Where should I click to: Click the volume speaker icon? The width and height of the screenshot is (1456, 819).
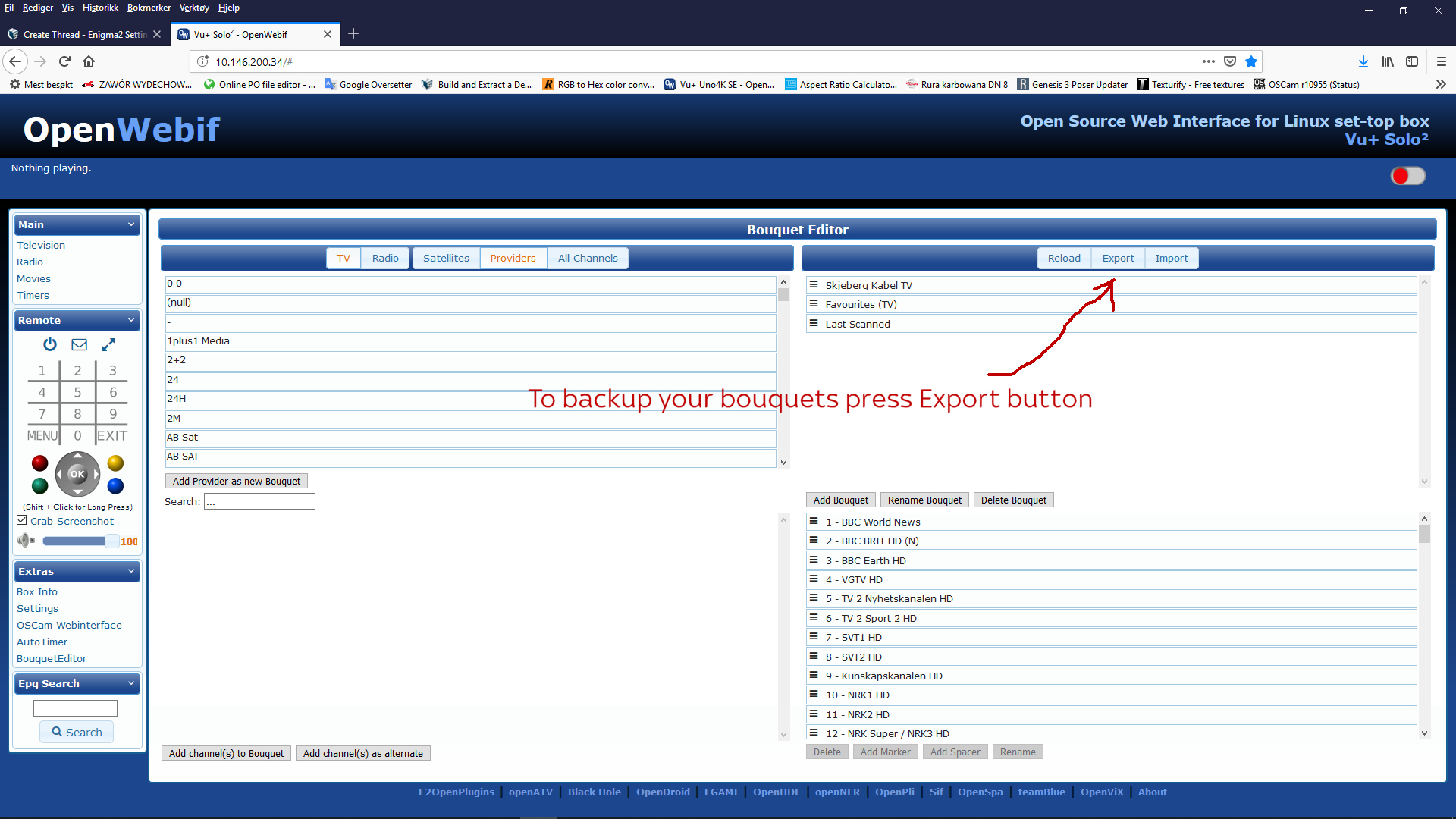(25, 540)
